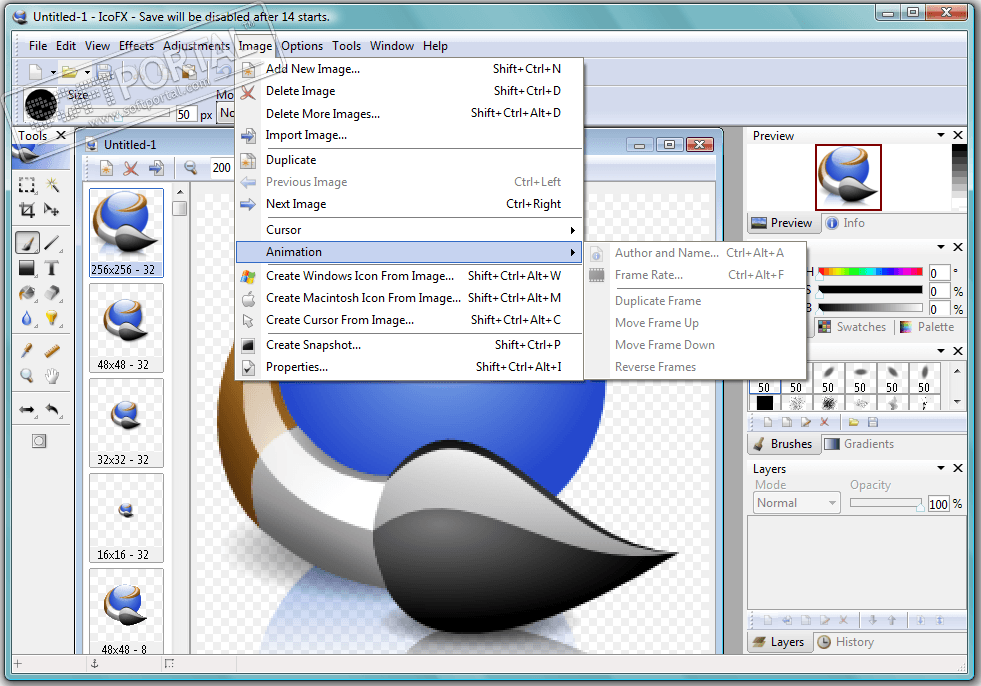This screenshot has width=981, height=686.
Task: Select the 256x256 - 32 image thumbnail
Action: click(126, 233)
